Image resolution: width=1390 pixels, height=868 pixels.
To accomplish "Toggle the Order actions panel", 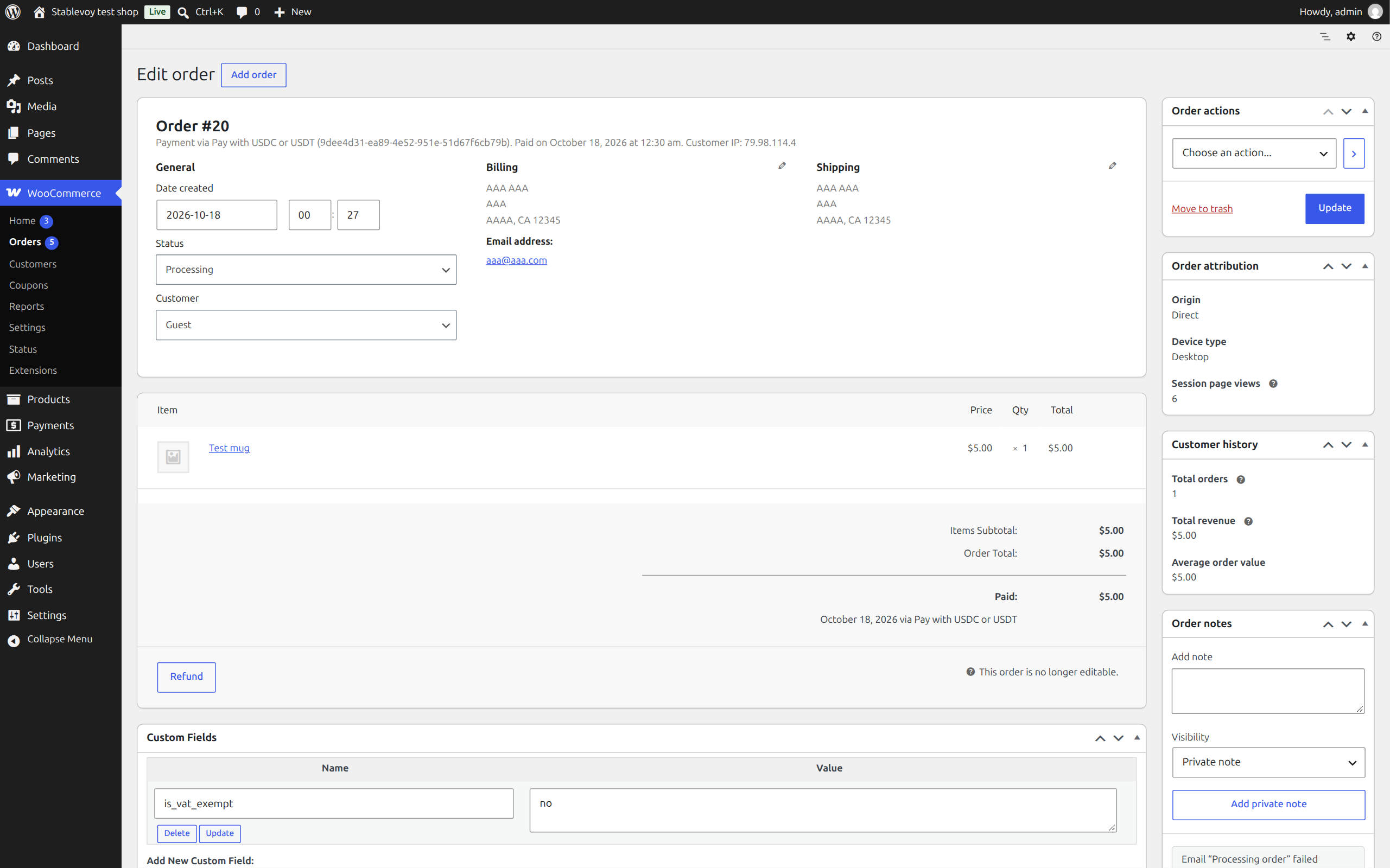I will [x=1364, y=111].
